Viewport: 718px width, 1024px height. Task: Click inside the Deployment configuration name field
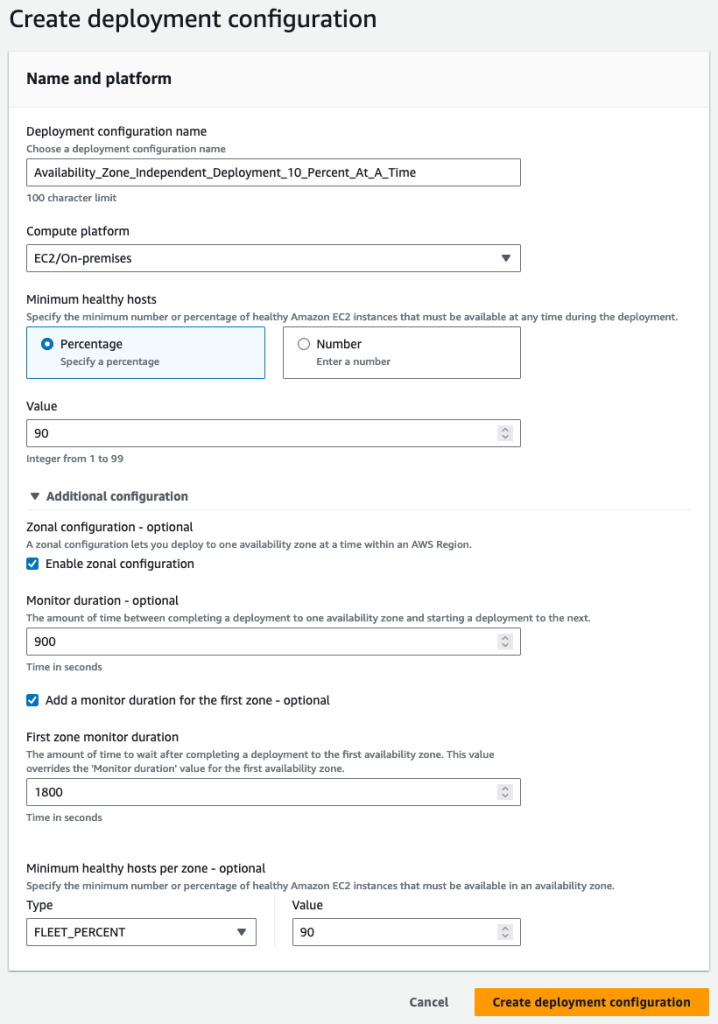click(273, 172)
